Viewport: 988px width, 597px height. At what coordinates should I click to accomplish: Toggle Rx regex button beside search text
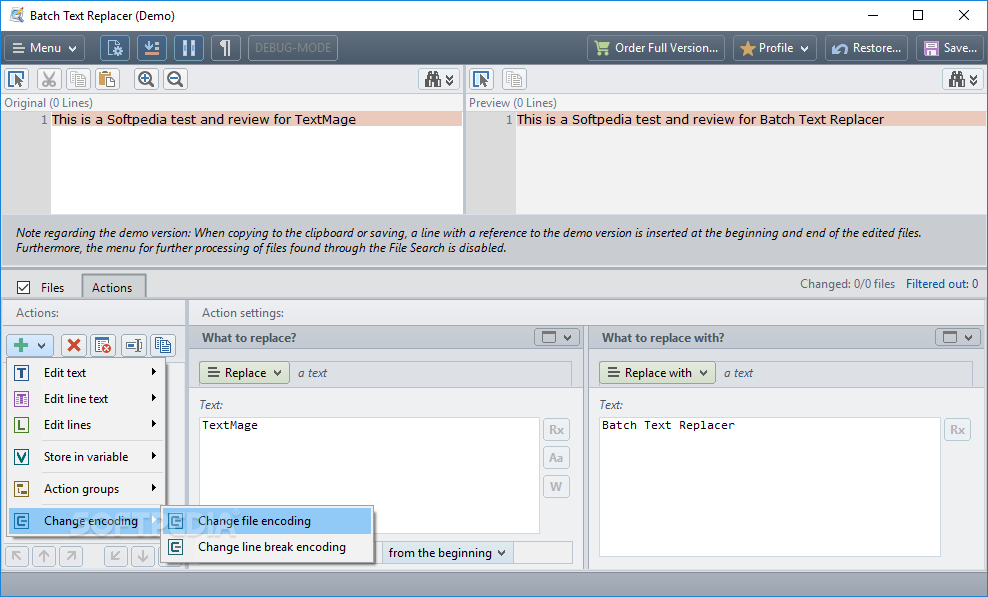click(556, 430)
